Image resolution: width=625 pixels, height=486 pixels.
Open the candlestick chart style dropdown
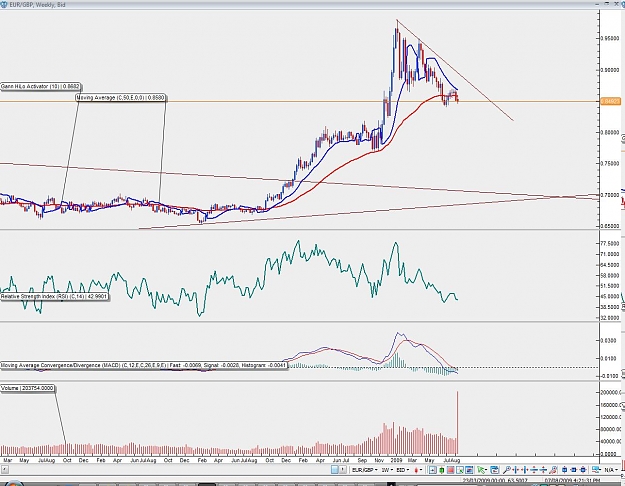point(419,470)
